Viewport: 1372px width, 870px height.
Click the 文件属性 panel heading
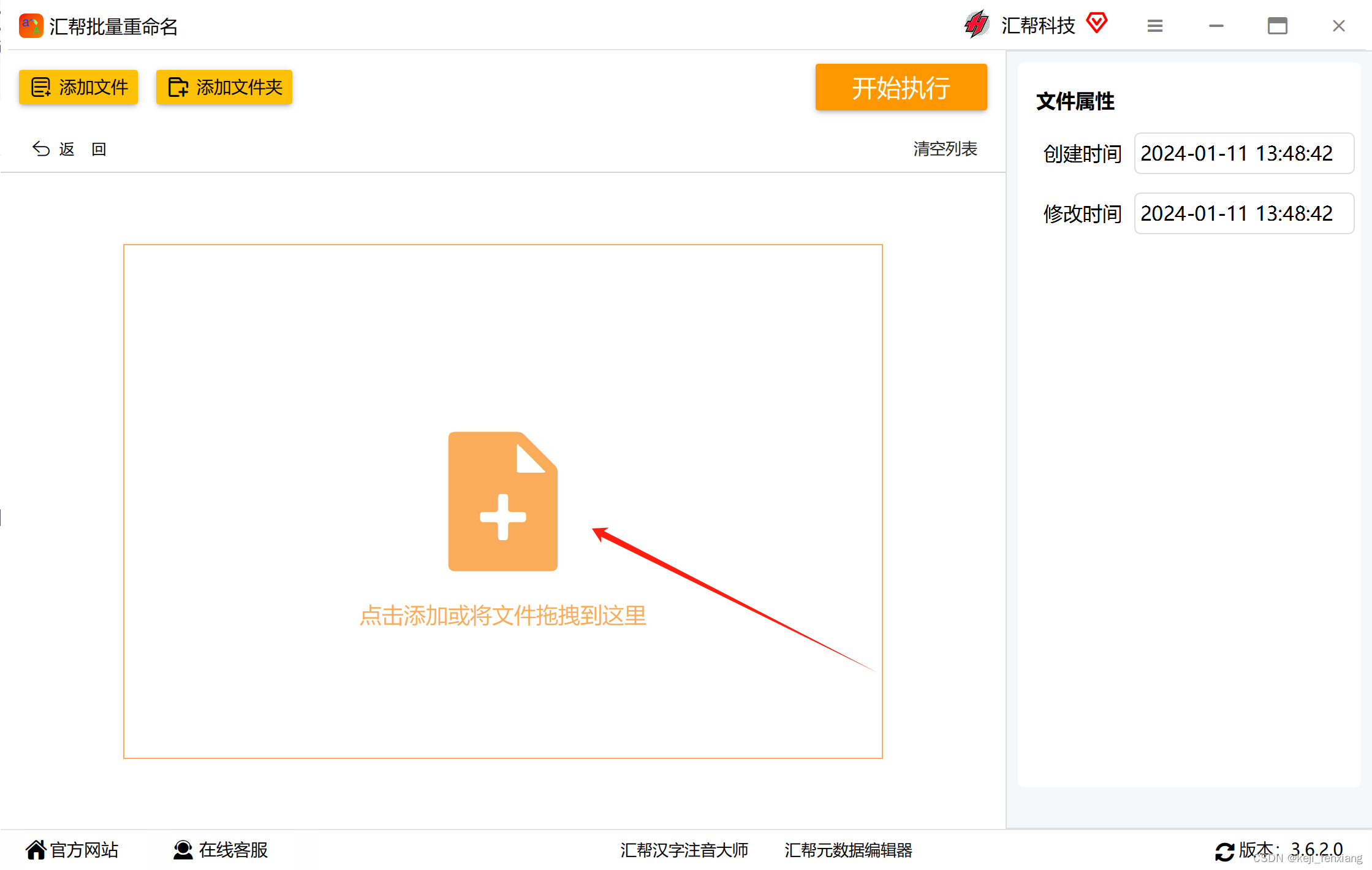point(1075,101)
